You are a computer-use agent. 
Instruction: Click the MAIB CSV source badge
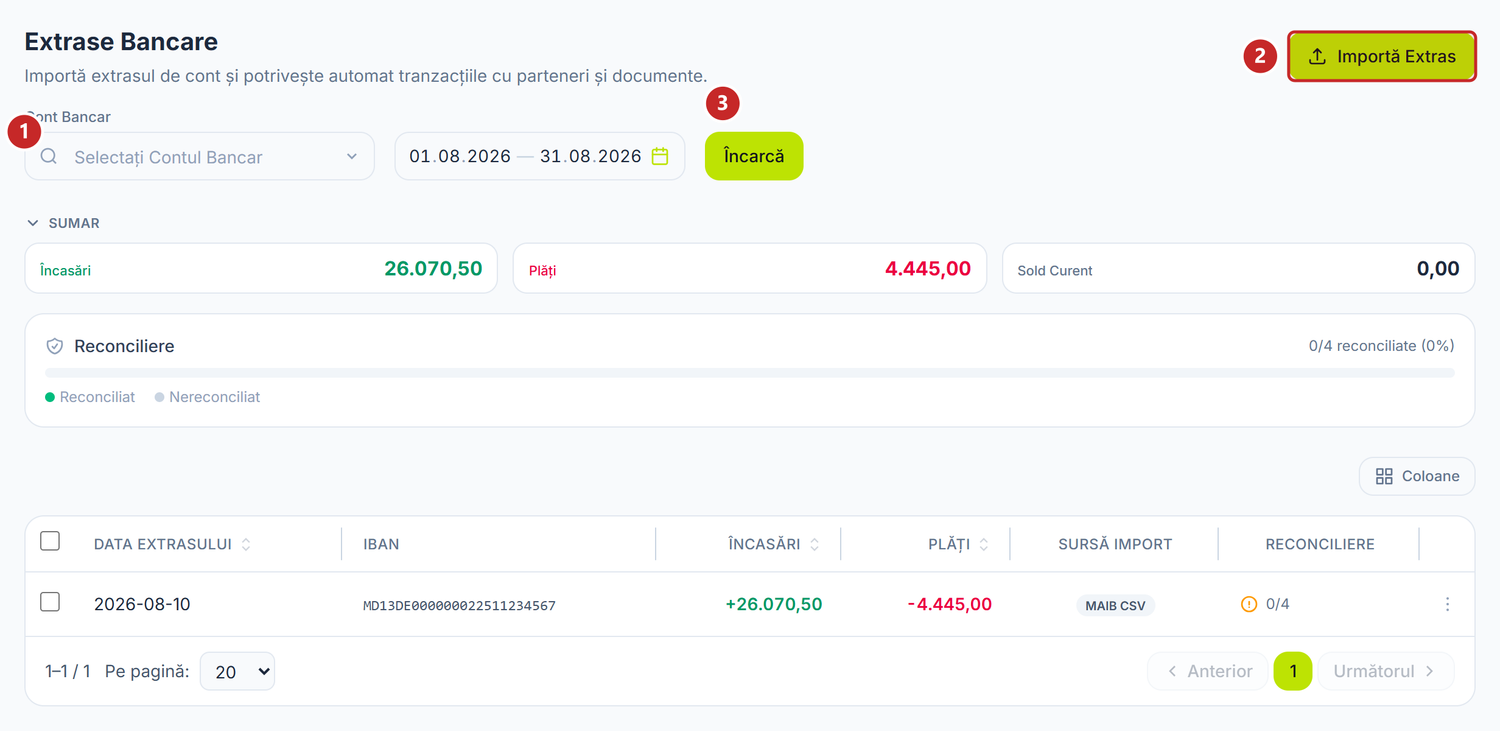pyautogui.click(x=1115, y=605)
